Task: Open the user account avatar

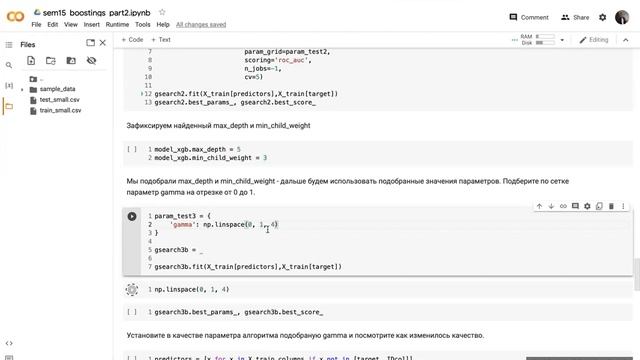Action: [x=622, y=17]
